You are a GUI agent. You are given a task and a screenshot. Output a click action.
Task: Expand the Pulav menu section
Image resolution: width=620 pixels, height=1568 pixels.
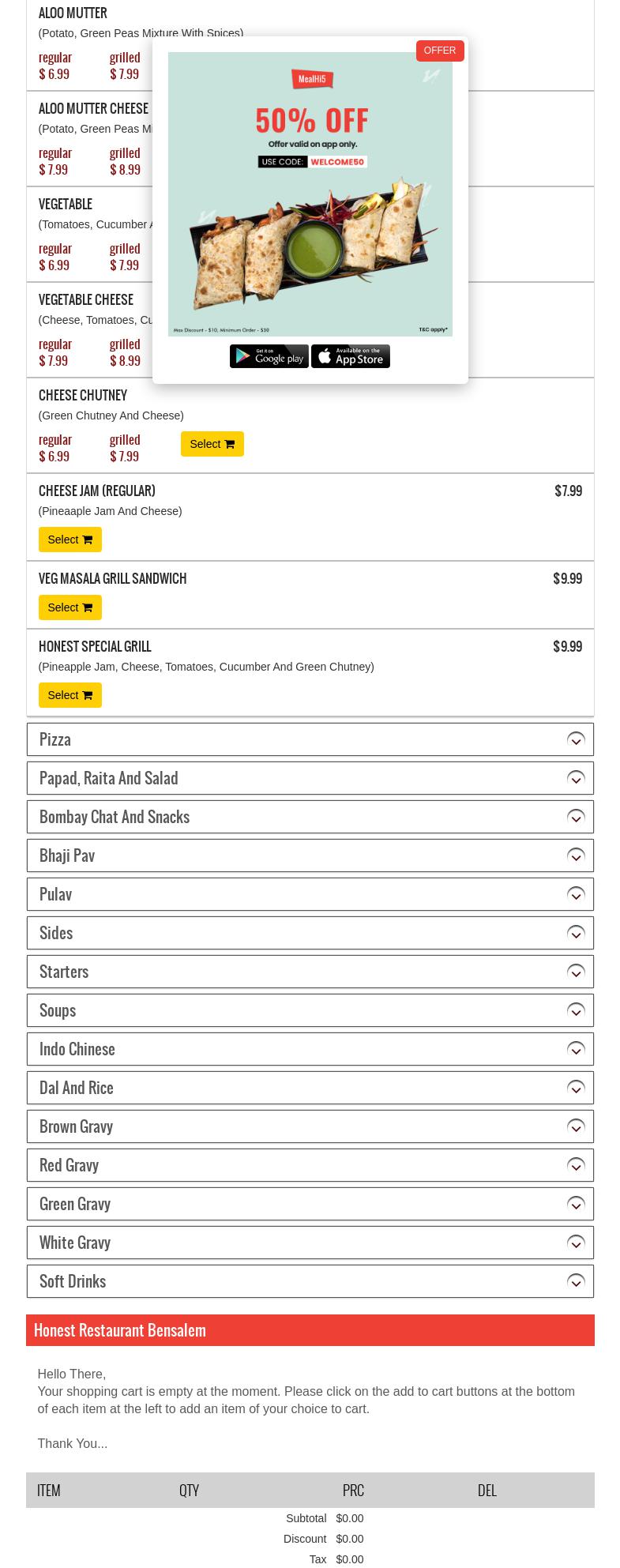pos(576,895)
